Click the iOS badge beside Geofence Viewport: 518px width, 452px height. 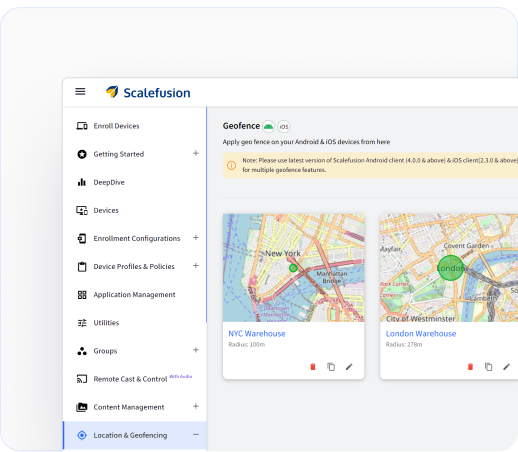284,126
